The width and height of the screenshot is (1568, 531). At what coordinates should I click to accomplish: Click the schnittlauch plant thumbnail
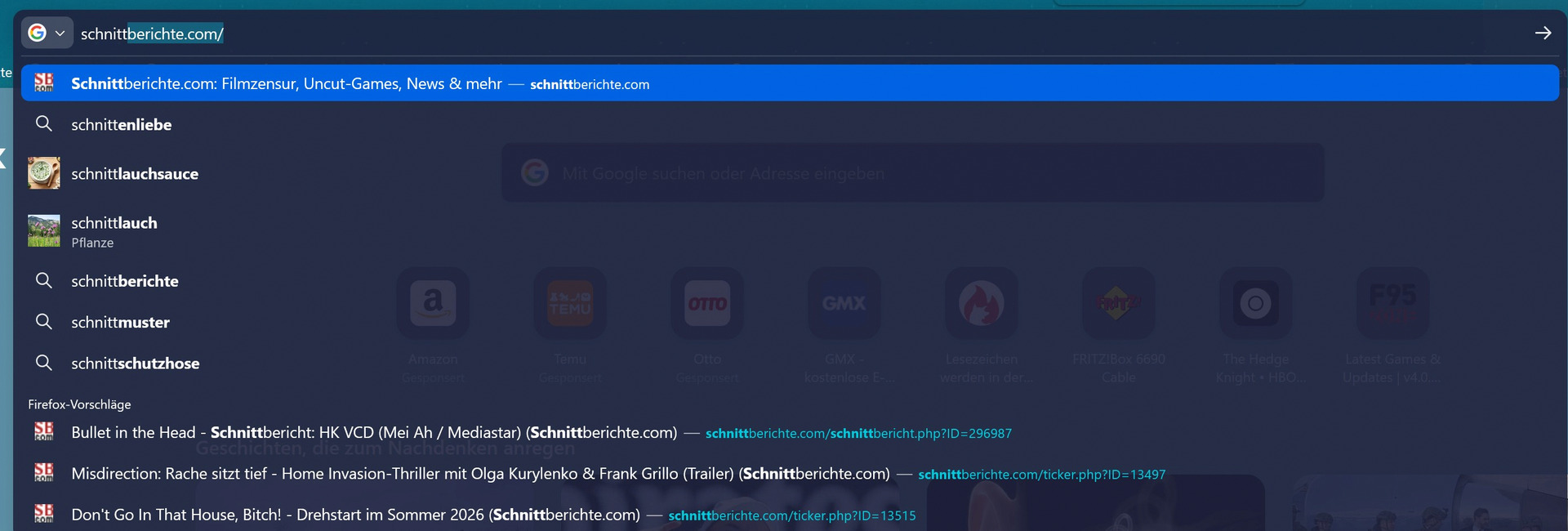(x=44, y=231)
